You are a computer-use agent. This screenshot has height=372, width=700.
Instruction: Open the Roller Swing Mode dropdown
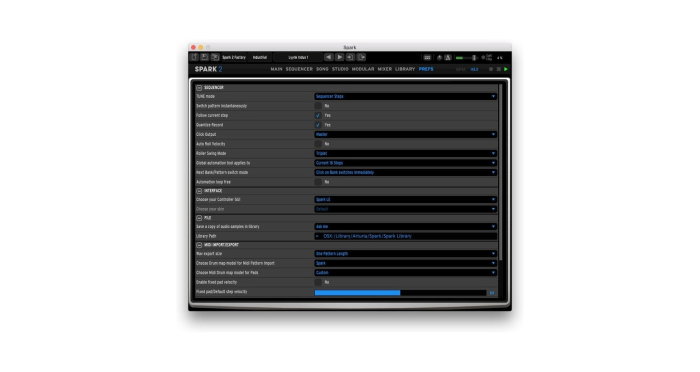pyautogui.click(x=405, y=153)
